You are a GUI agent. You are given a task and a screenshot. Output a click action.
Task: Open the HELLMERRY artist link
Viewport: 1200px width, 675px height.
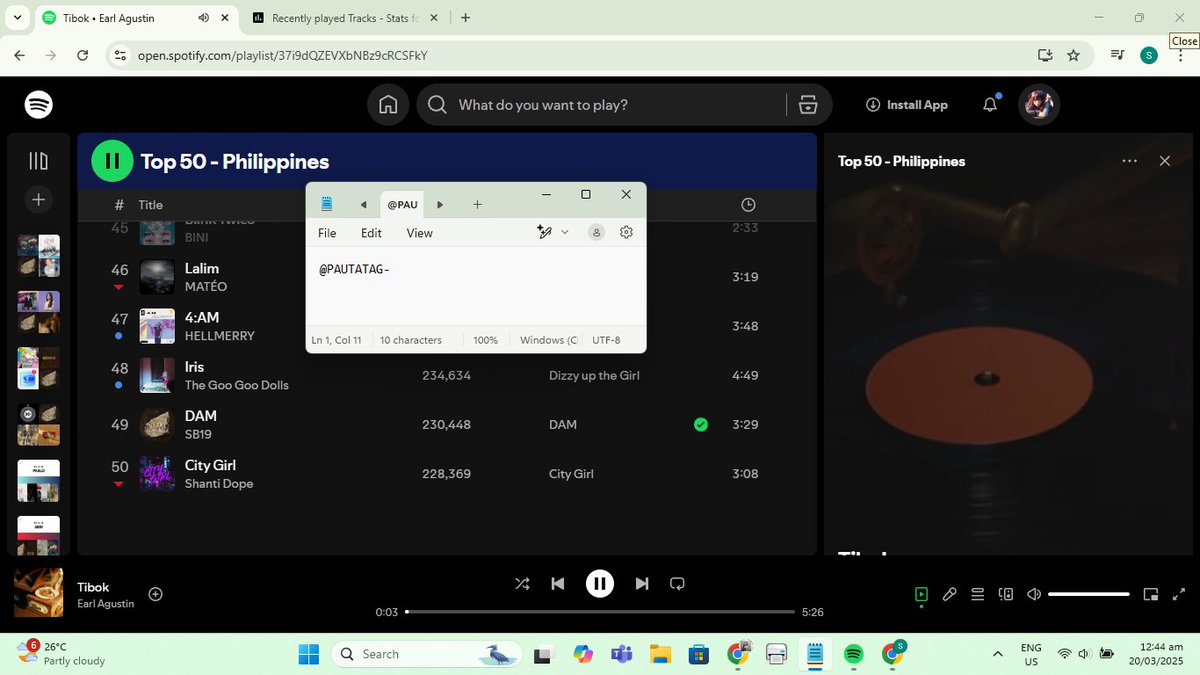[x=220, y=336]
